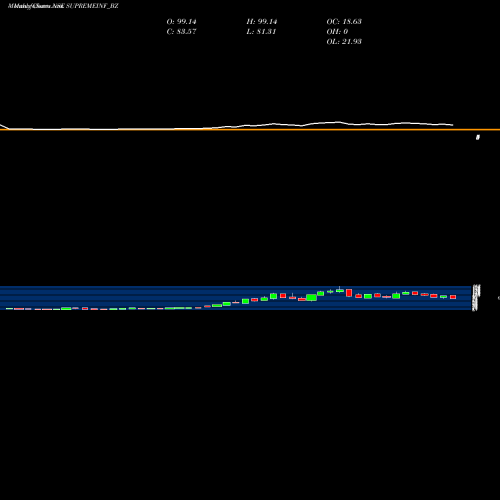Click the OC: 18.63 readout
500x500 pixels.
tap(344, 22)
